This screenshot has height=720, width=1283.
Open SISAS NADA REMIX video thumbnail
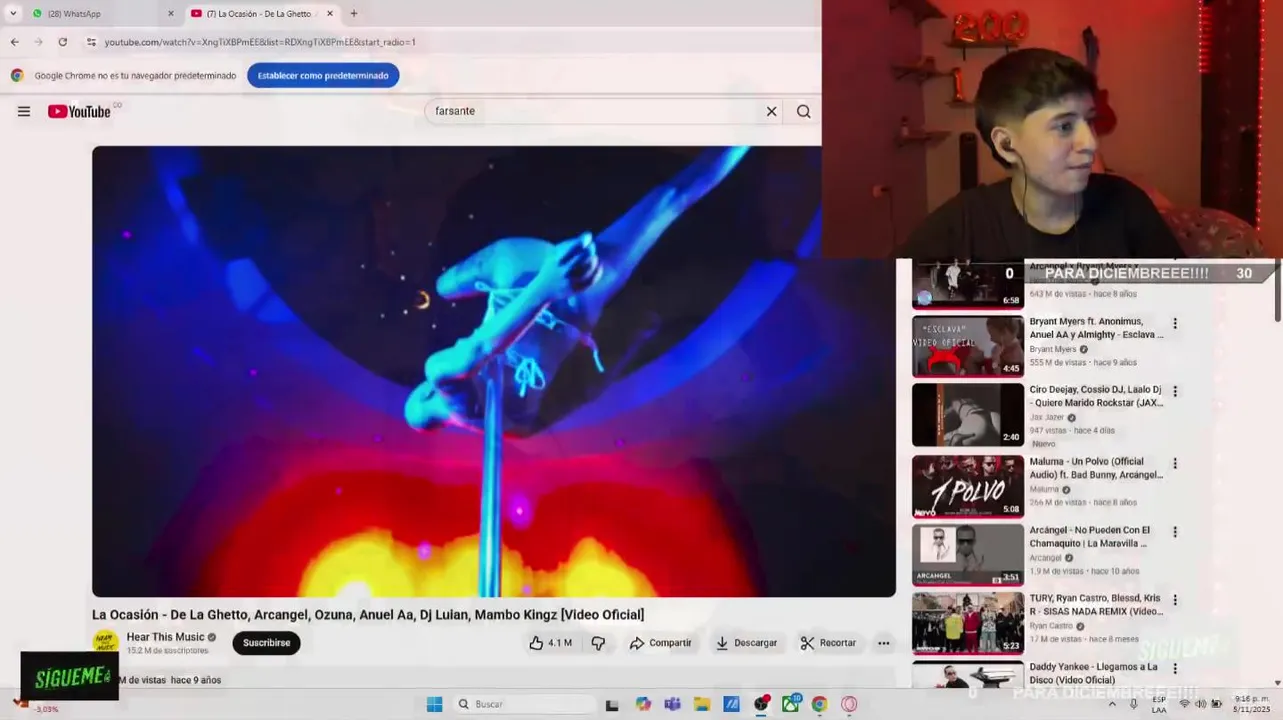(967, 623)
